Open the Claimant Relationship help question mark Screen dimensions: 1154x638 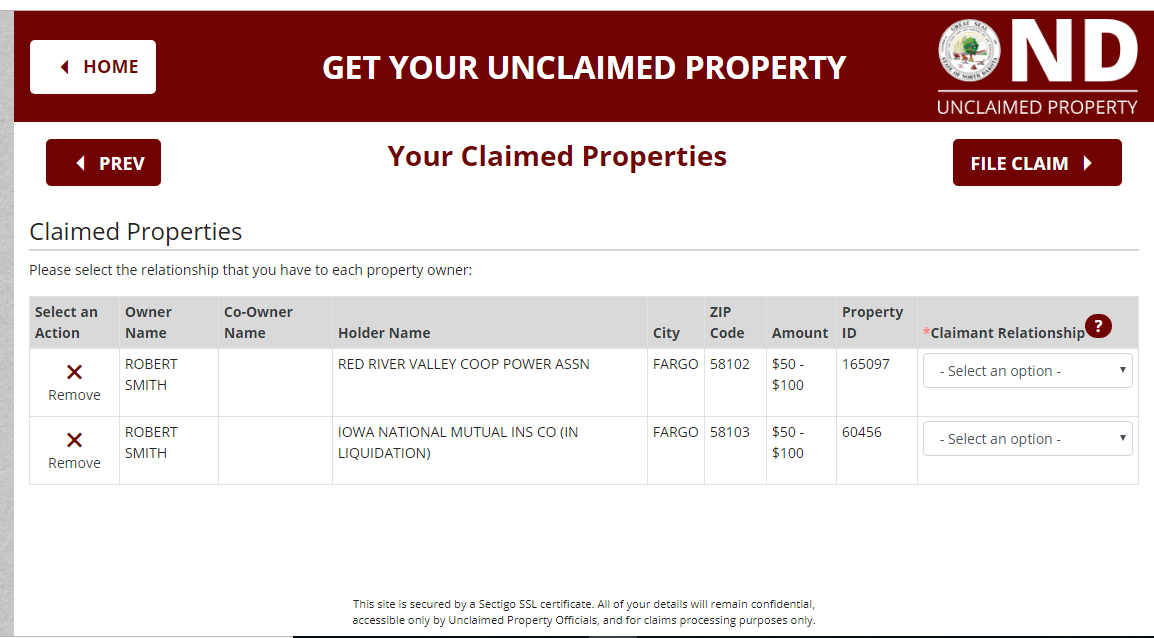(x=1097, y=326)
